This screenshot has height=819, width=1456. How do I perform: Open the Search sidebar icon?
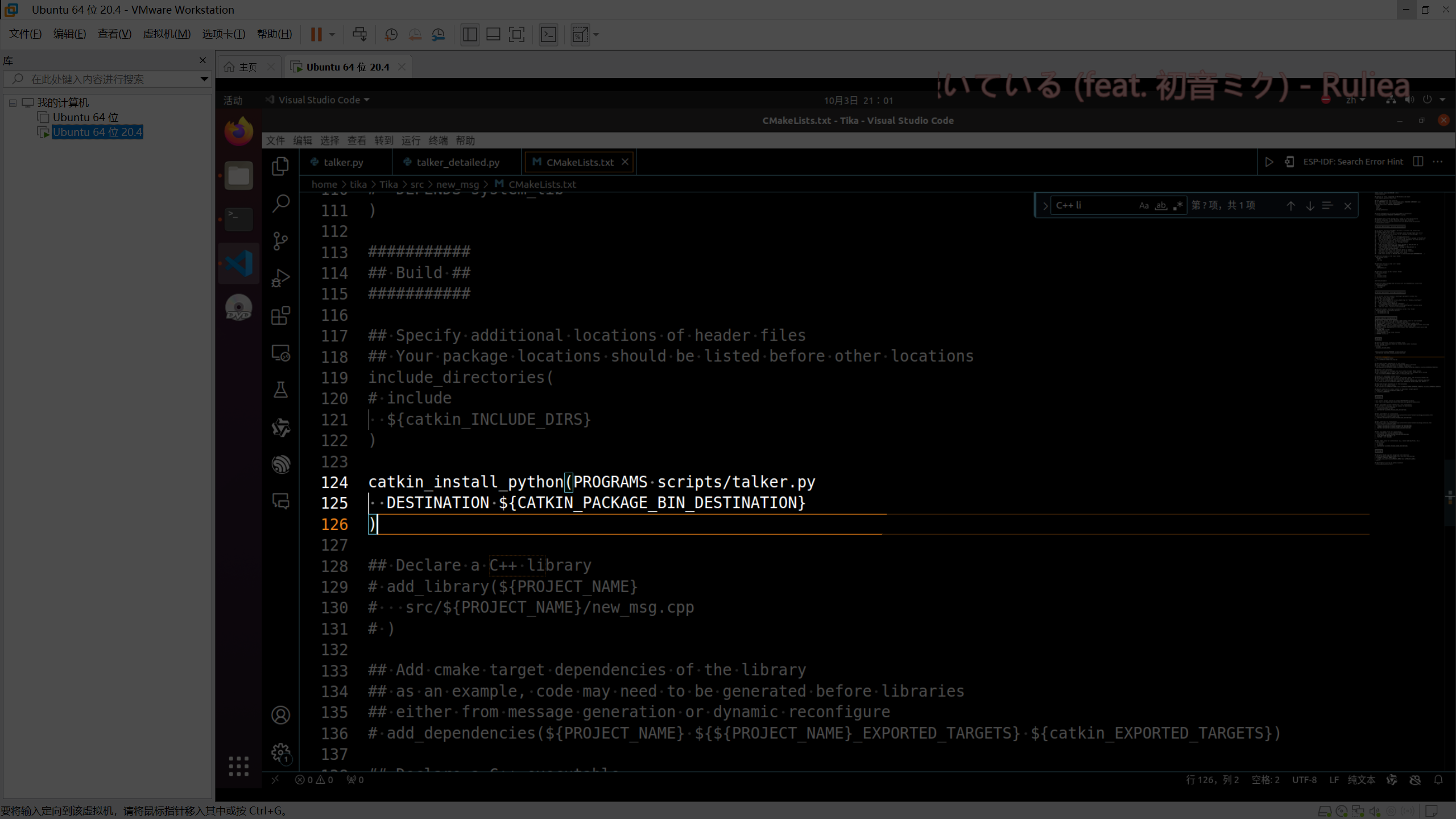pos(280,203)
